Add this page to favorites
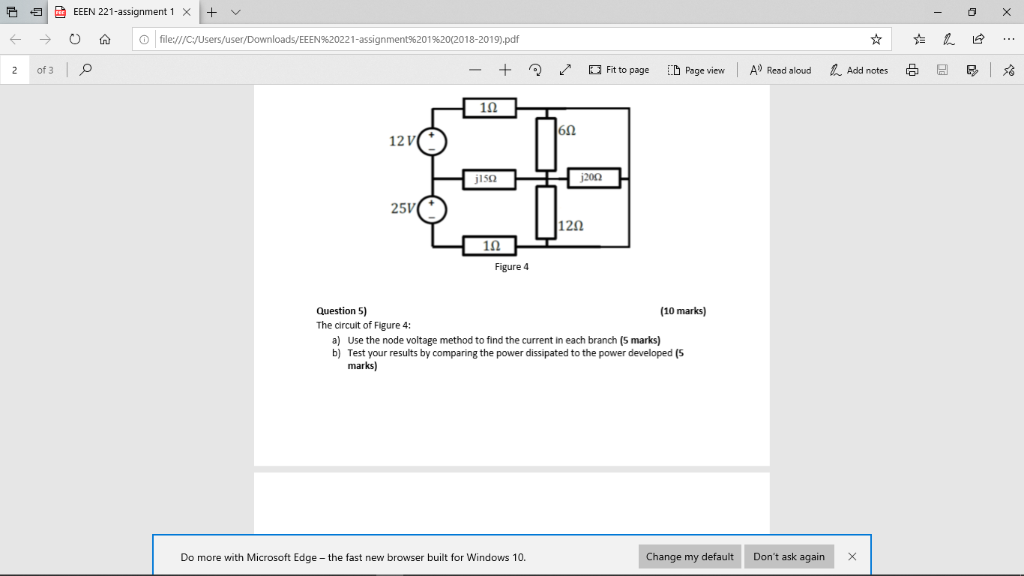The height and width of the screenshot is (576, 1024). pos(875,39)
